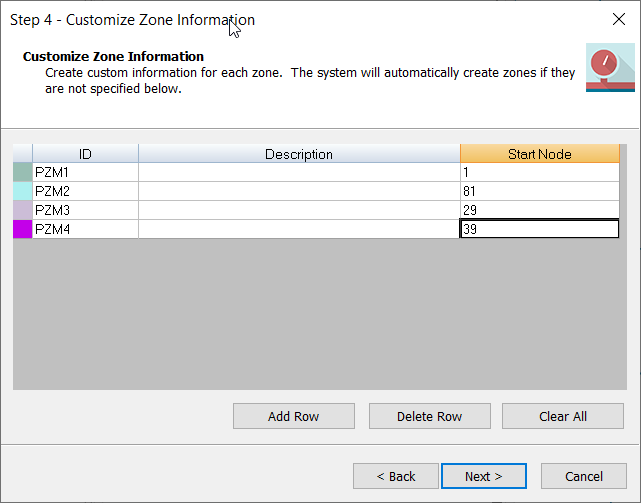Select the PZM1 ID cell
Viewport: 641px width, 503px height.
point(85,172)
